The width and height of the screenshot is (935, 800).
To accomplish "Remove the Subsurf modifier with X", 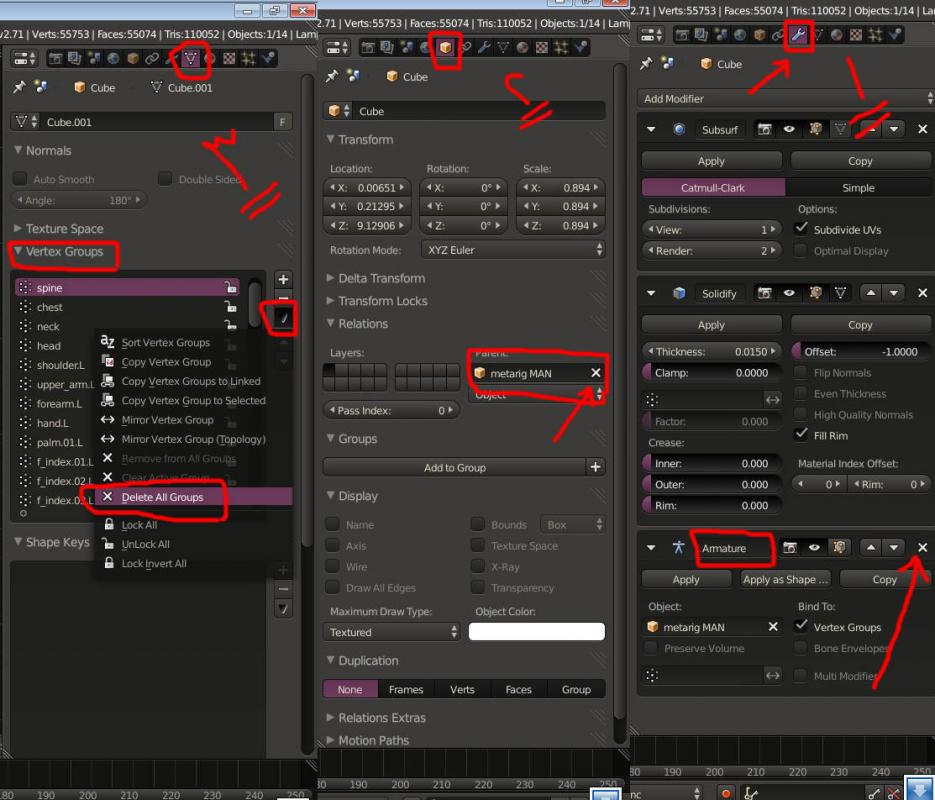I will pos(922,129).
